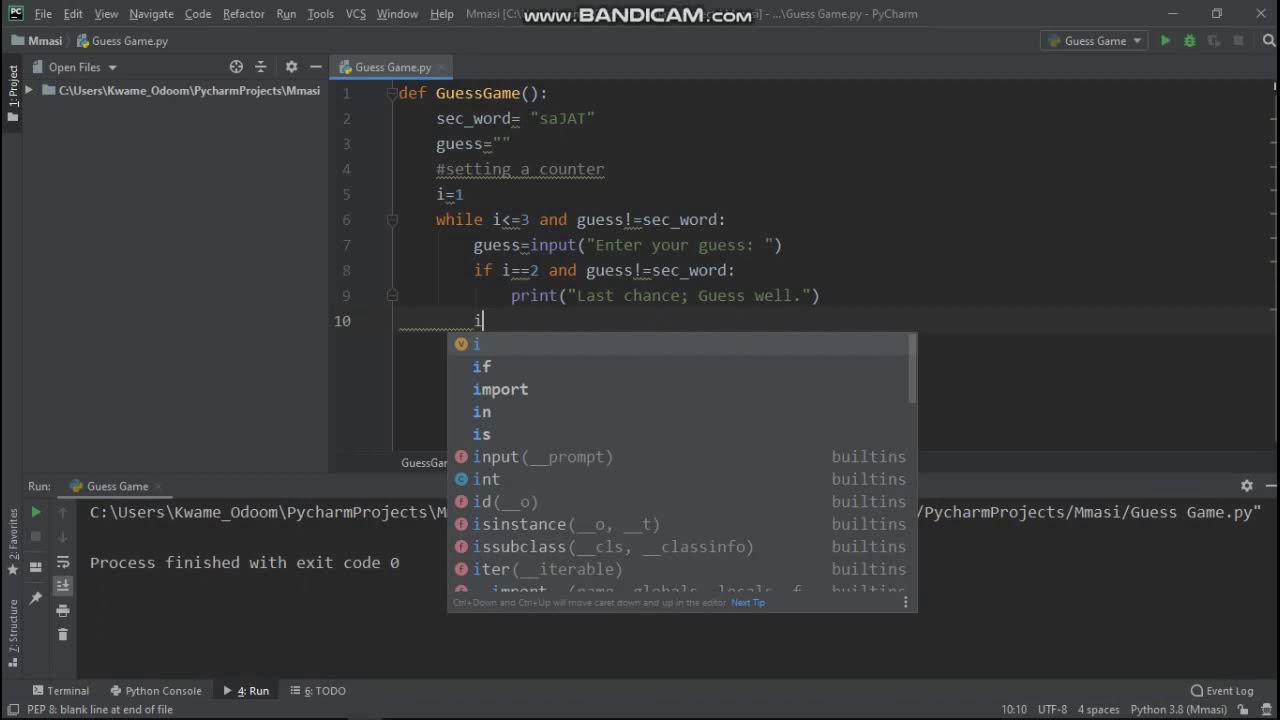
Task: Click the up stack trace arrow
Action: click(x=63, y=512)
